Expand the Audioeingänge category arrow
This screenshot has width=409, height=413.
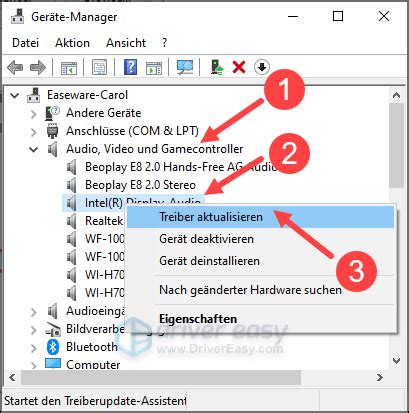coord(33,312)
